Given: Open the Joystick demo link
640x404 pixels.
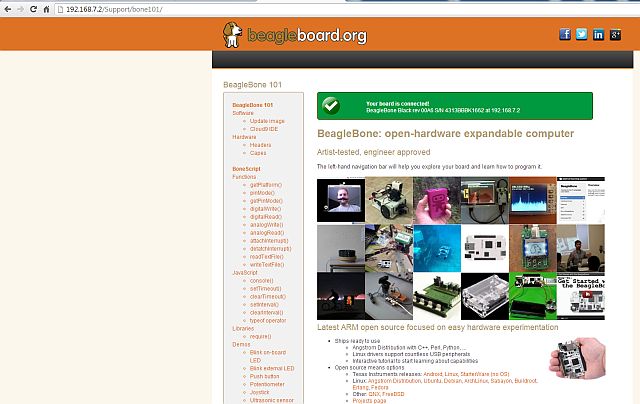Looking at the screenshot, I should click(260, 392).
